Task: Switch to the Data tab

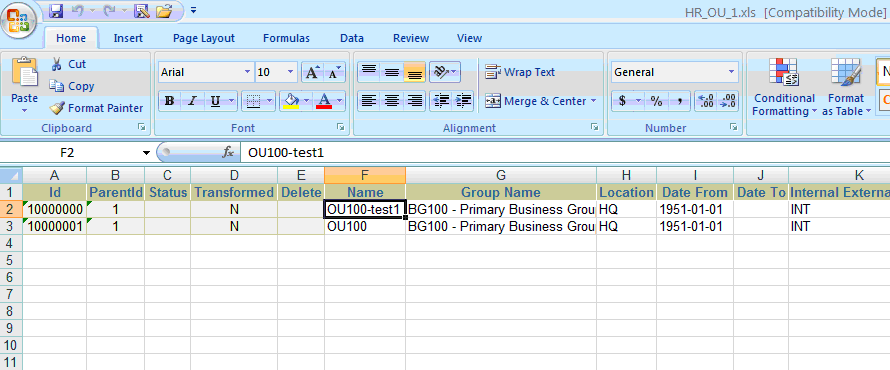Action: click(352, 38)
